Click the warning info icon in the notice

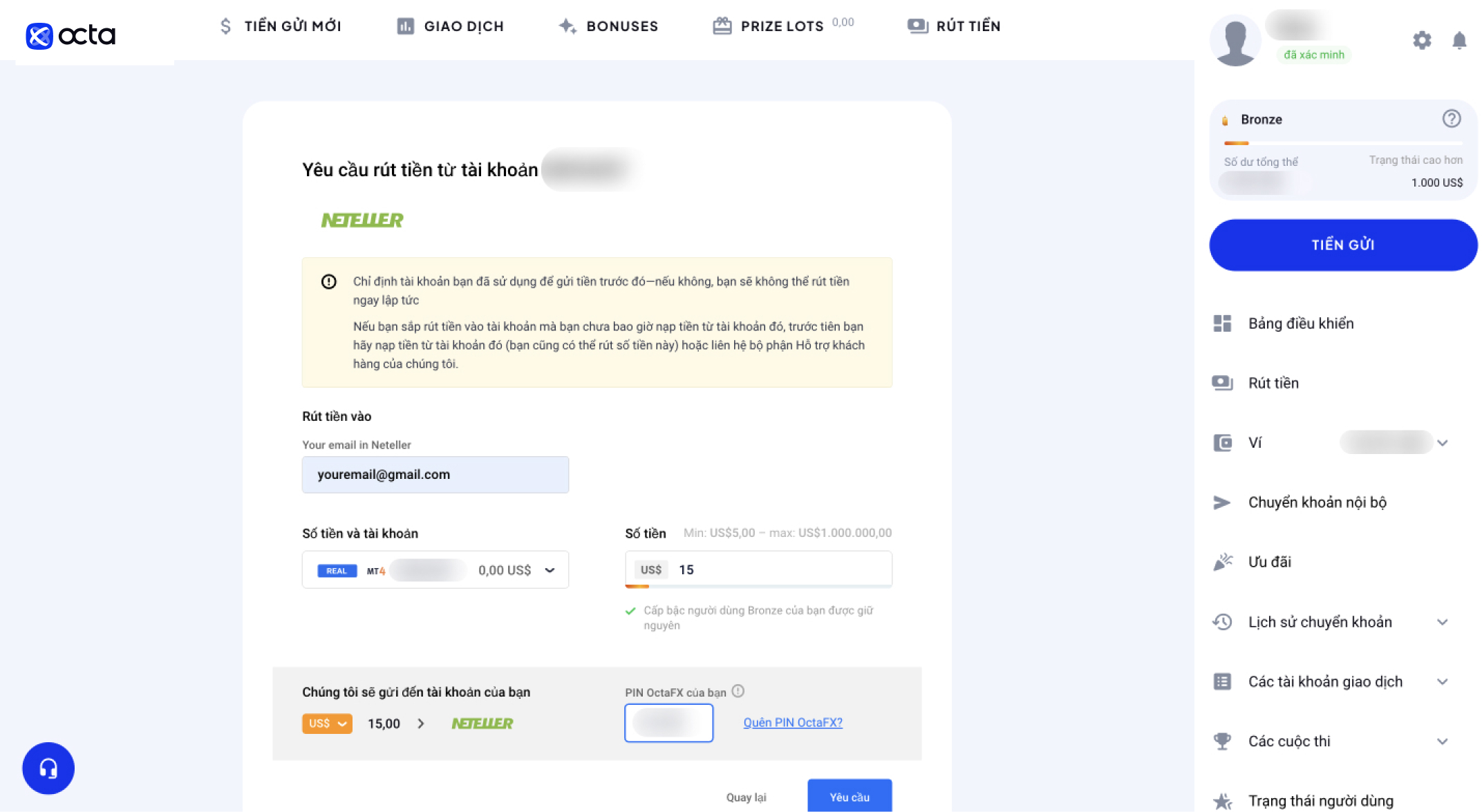[329, 281]
